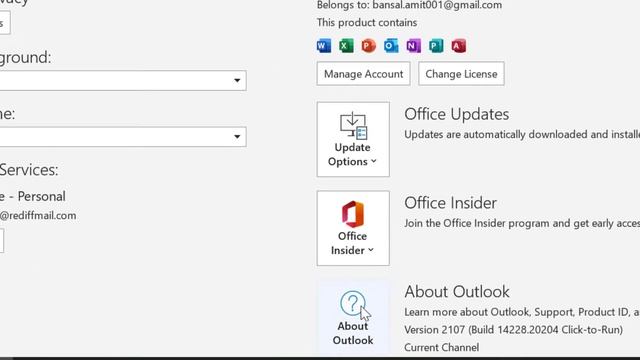
Task: Open the About Outlook dialog
Action: (x=353, y=317)
